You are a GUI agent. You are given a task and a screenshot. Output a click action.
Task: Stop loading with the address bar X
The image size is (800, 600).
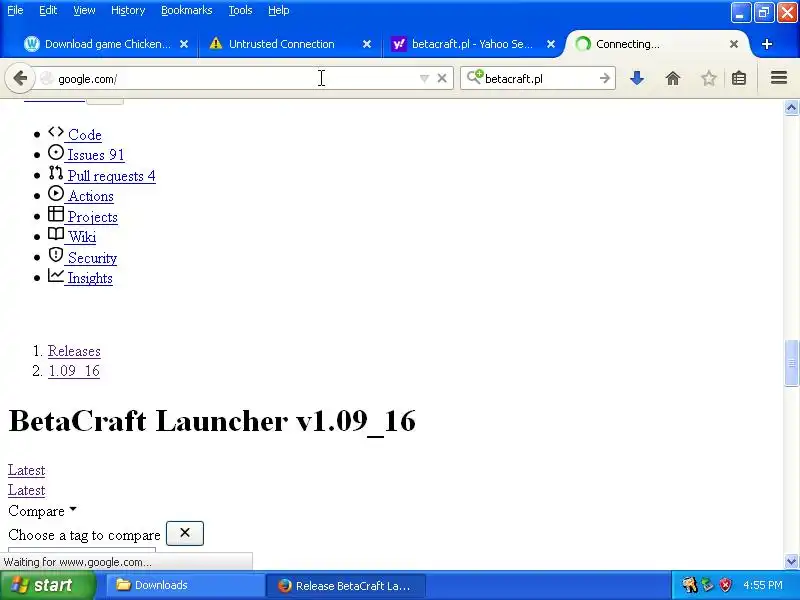[442, 79]
